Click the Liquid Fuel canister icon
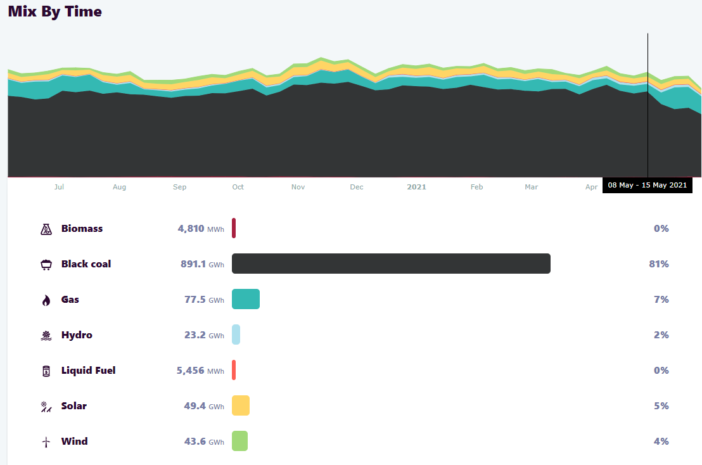The image size is (702, 465). click(46, 371)
